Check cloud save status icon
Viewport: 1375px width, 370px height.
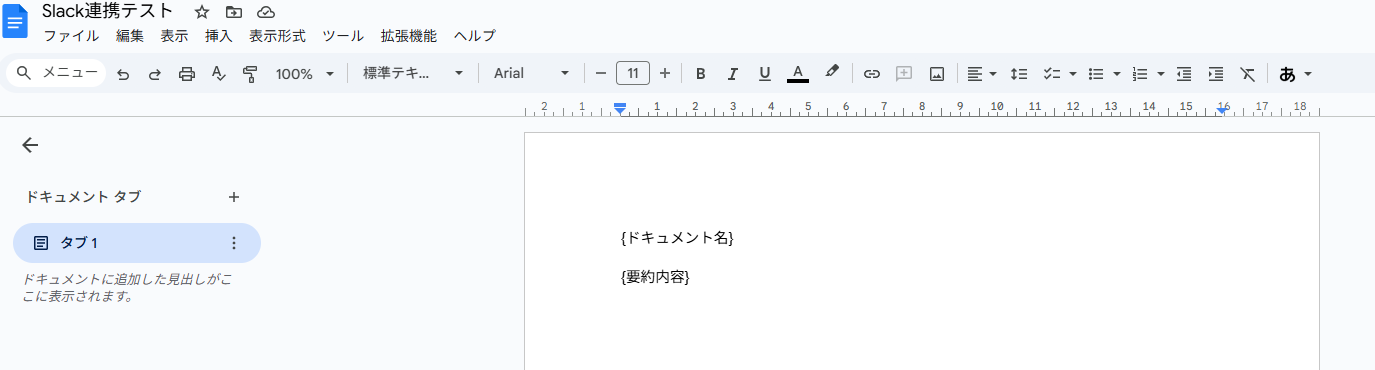266,12
